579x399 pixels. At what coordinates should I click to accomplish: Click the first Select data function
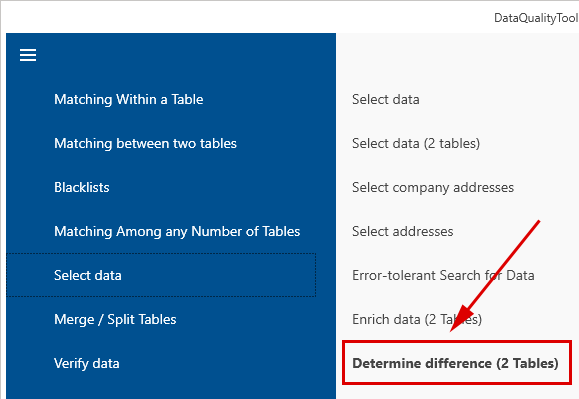click(x=386, y=99)
